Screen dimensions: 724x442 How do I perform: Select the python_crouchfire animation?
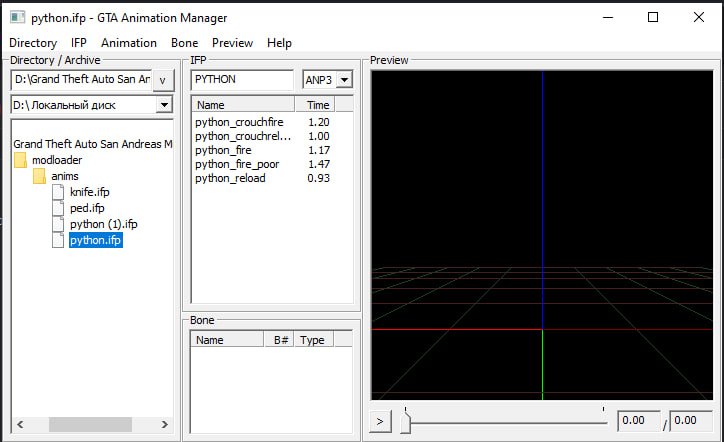[239, 122]
